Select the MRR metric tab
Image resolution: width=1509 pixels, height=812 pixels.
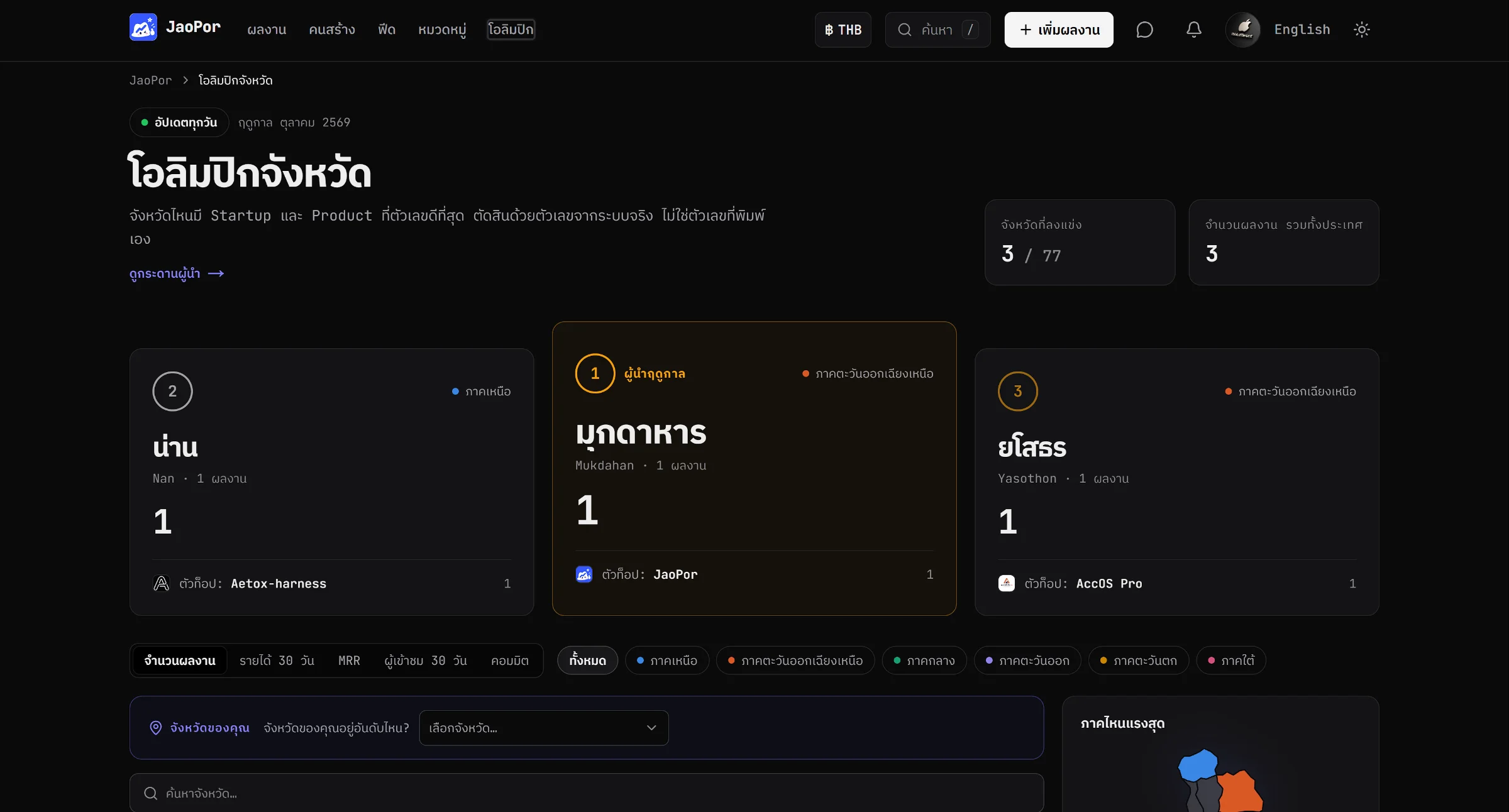tap(349, 661)
